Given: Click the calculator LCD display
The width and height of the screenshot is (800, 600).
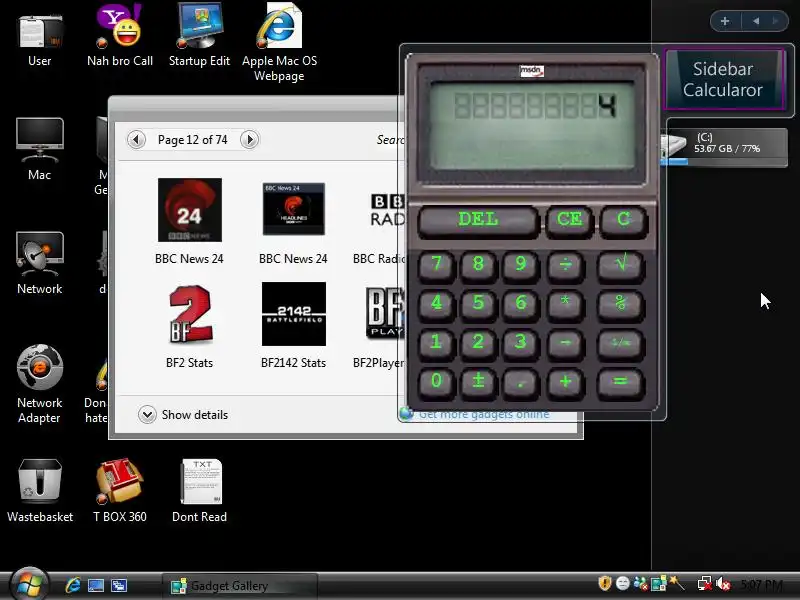Looking at the screenshot, I should click(532, 125).
